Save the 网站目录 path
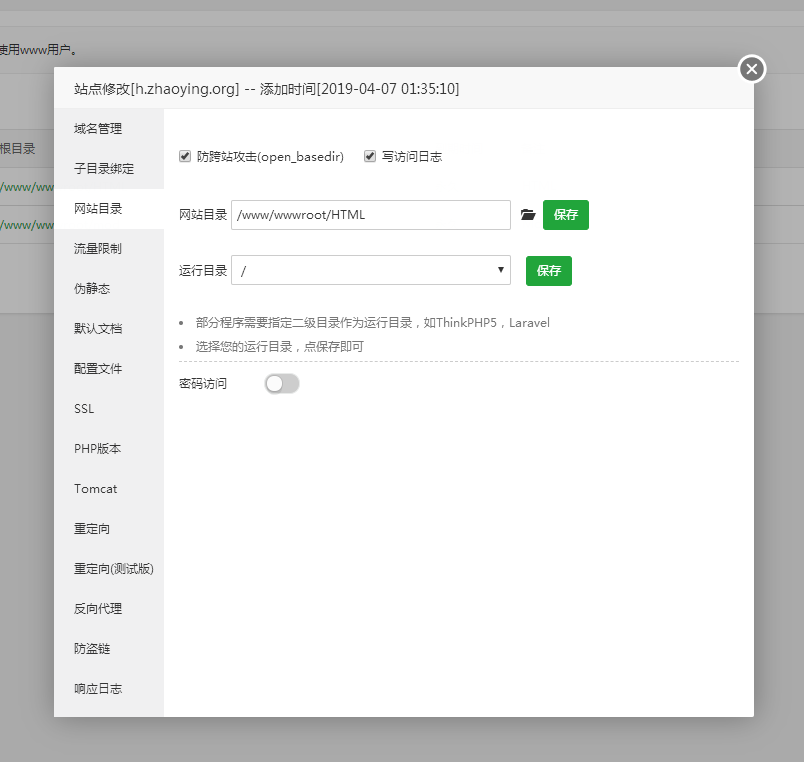Viewport: 804px width, 762px height. [566, 215]
